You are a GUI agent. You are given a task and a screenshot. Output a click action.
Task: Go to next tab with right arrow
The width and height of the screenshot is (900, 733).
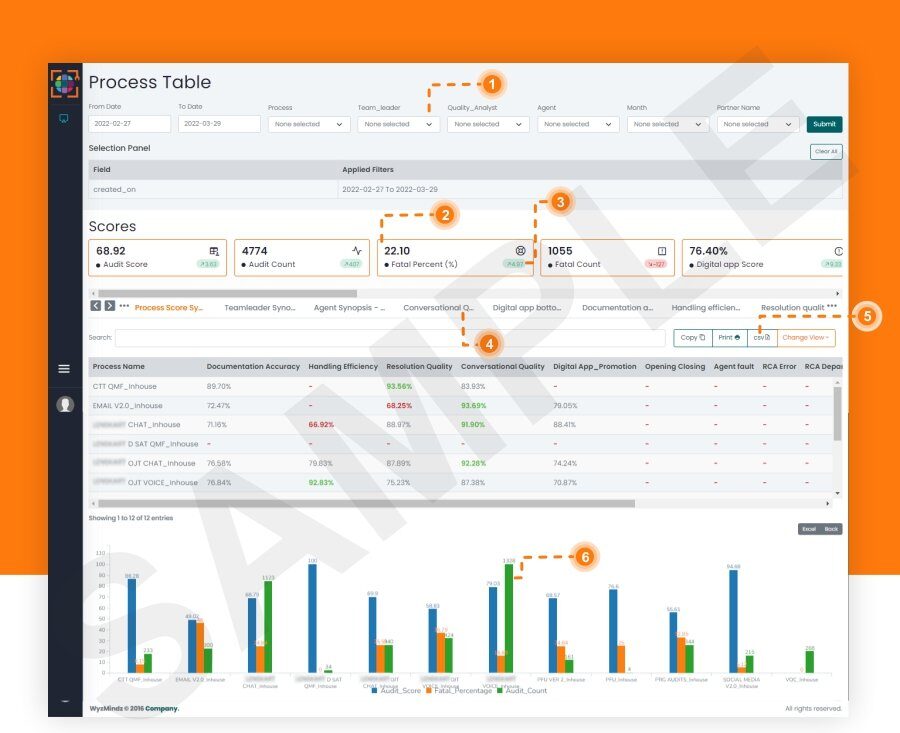[110, 306]
